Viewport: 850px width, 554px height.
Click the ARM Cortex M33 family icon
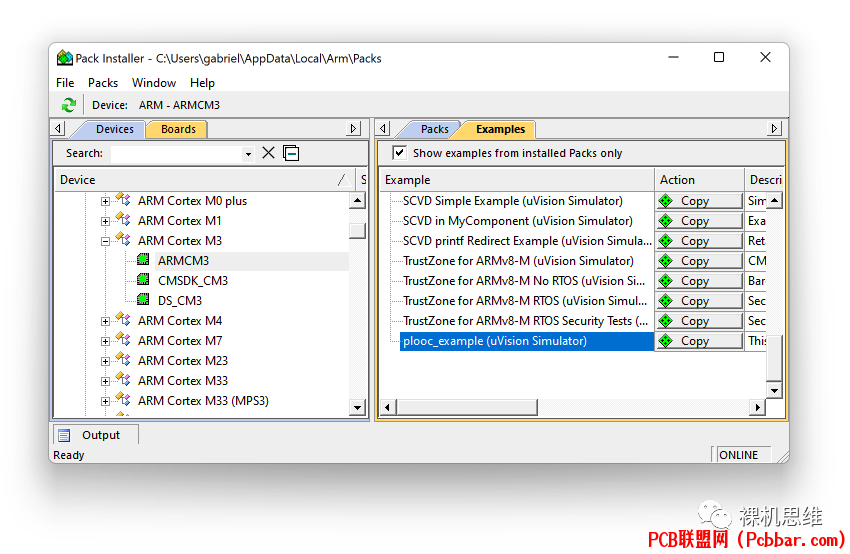click(x=123, y=379)
